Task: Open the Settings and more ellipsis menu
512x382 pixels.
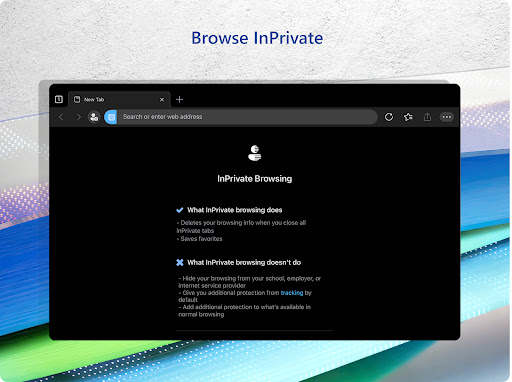Action: [x=447, y=117]
